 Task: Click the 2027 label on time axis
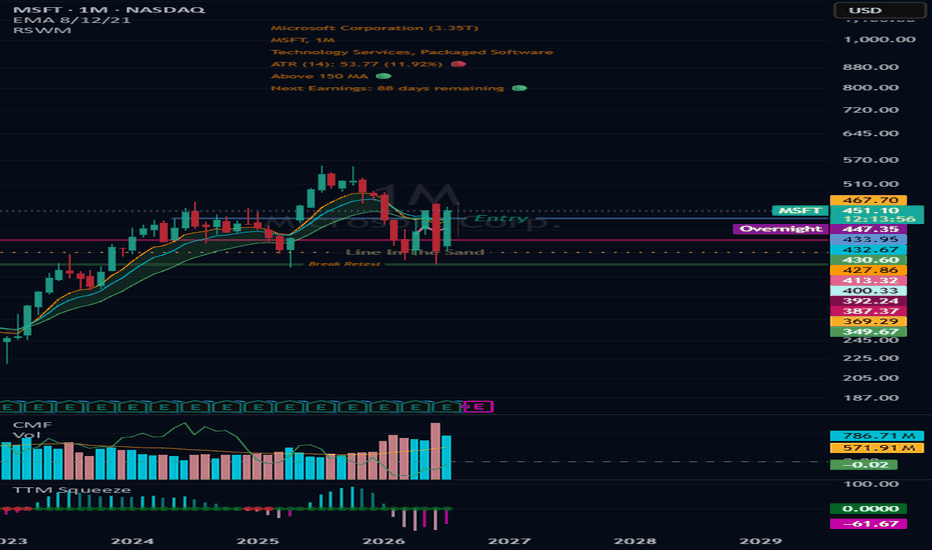(x=509, y=541)
